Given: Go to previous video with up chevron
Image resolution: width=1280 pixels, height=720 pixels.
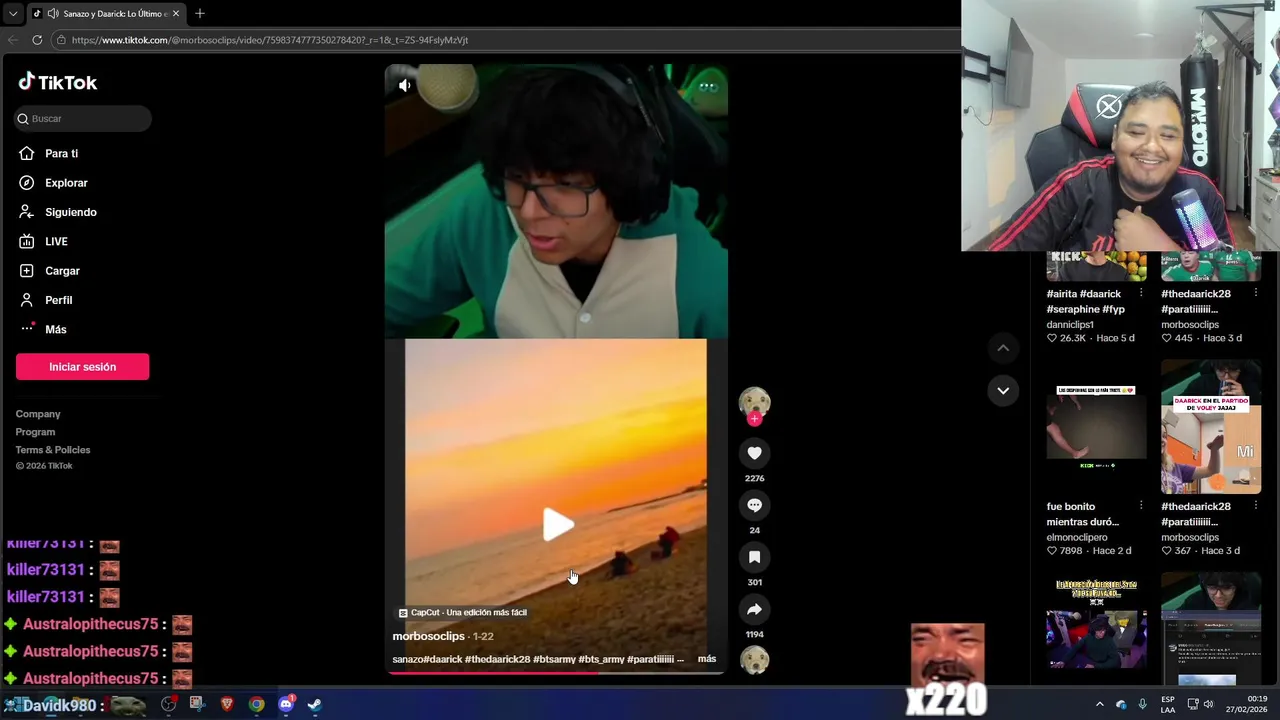Looking at the screenshot, I should (x=1003, y=347).
